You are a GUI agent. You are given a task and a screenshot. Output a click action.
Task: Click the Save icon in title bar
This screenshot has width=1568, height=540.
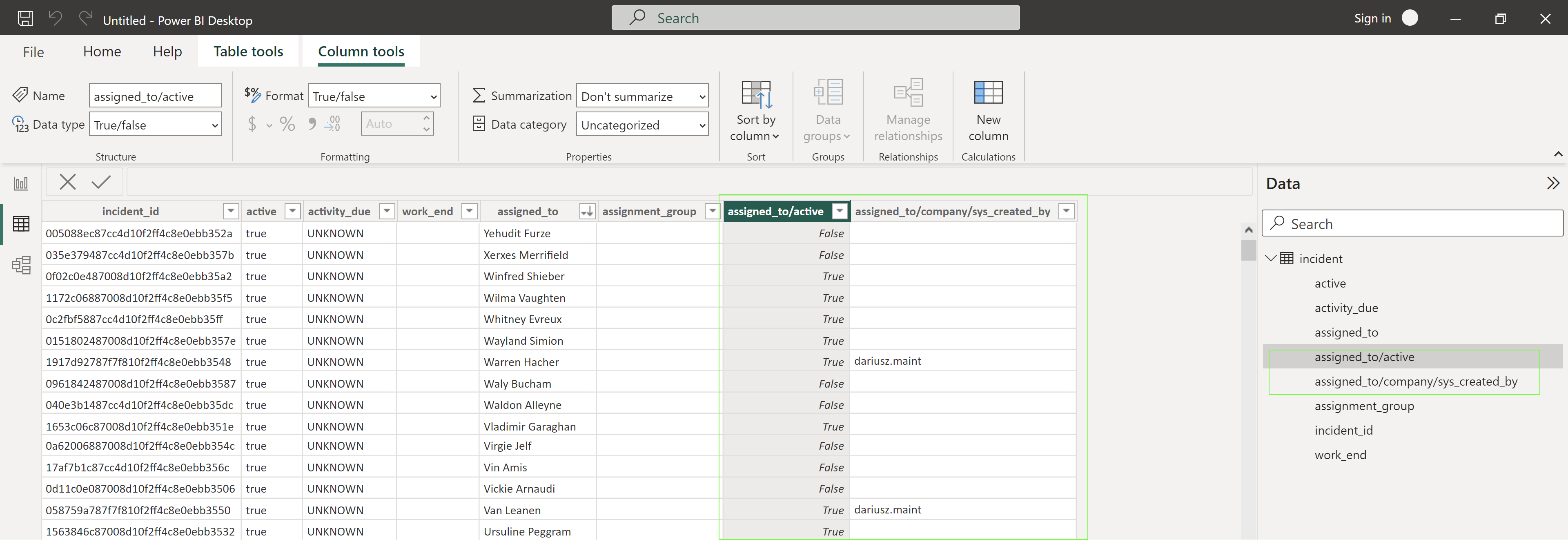(x=25, y=18)
